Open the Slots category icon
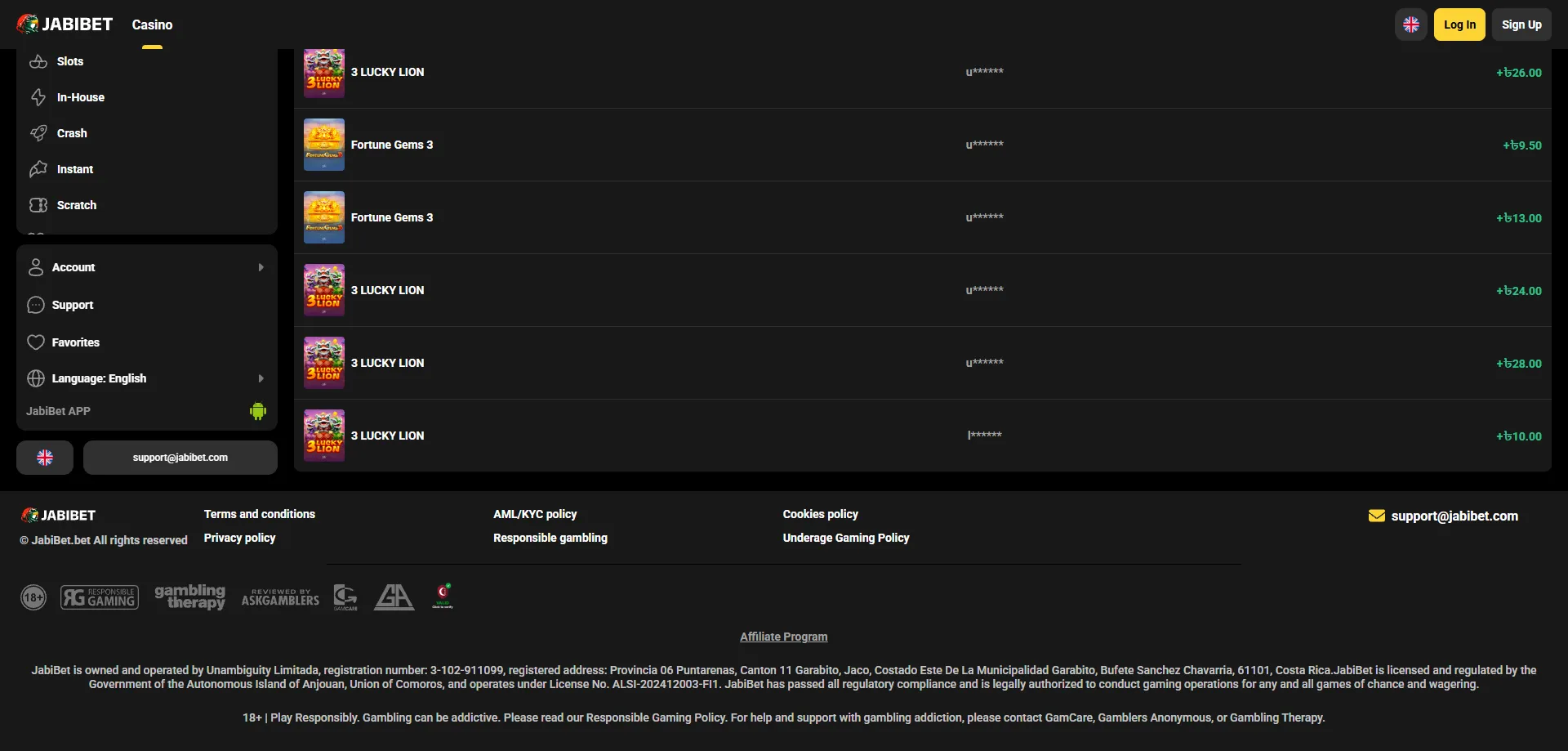The height and width of the screenshot is (751, 1568). pos(38,61)
